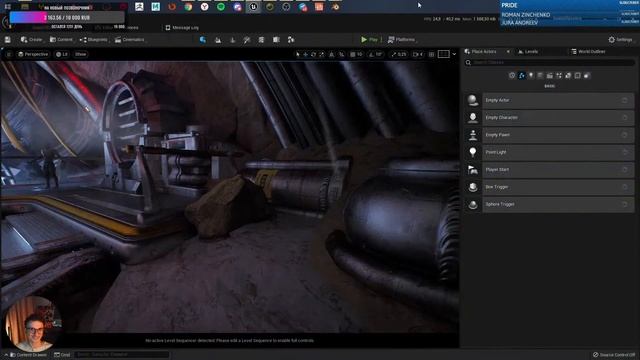Click Source Control Off status
This screenshot has height=360, width=640.
[x=614, y=355]
